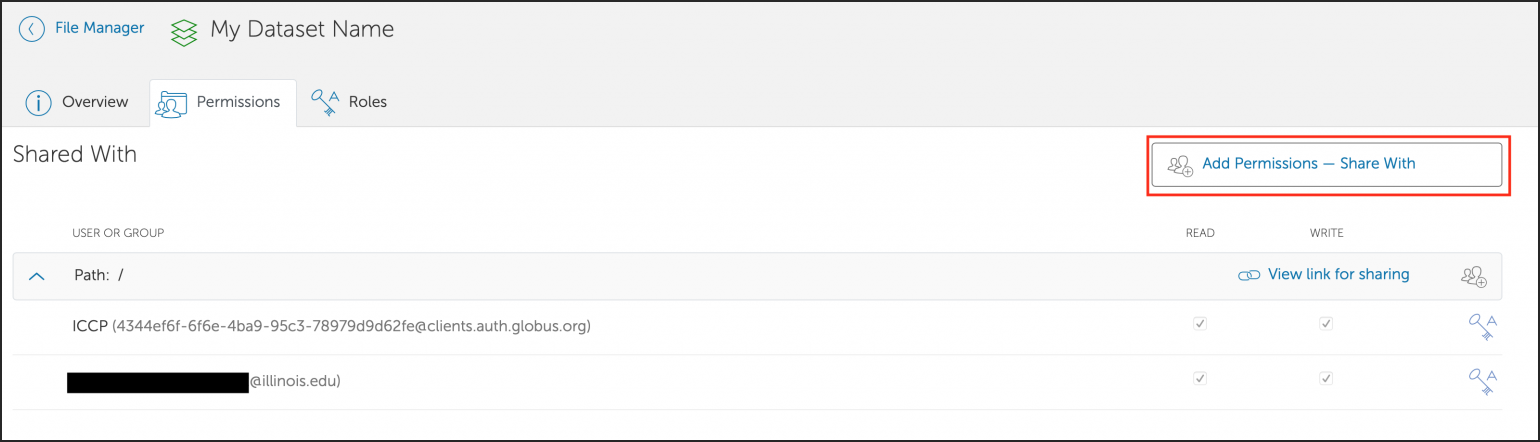Click the add-user icon in the Path row
1540x442 pixels.
(1474, 276)
